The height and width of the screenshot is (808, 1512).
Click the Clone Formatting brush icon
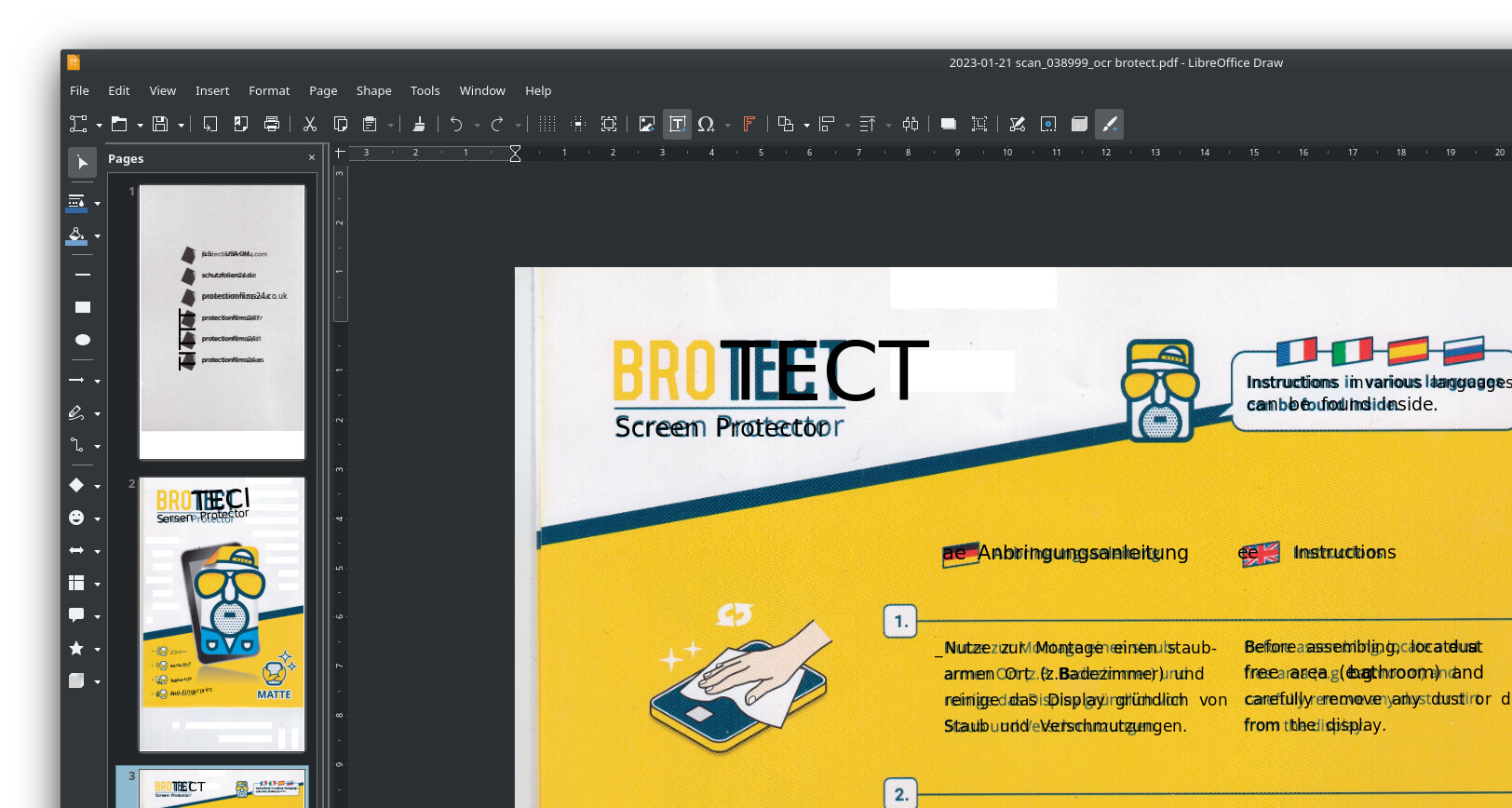click(x=419, y=124)
